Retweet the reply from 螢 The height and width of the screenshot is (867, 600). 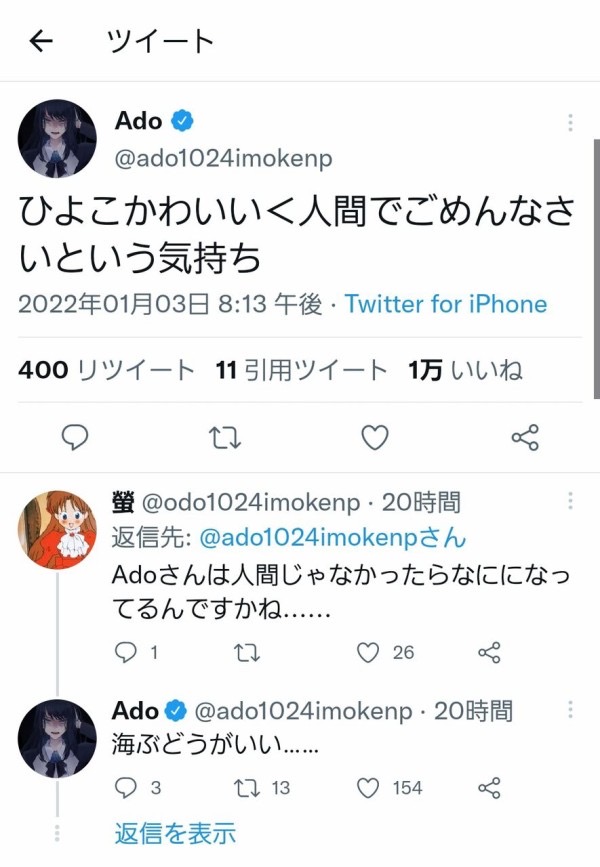(x=247, y=652)
